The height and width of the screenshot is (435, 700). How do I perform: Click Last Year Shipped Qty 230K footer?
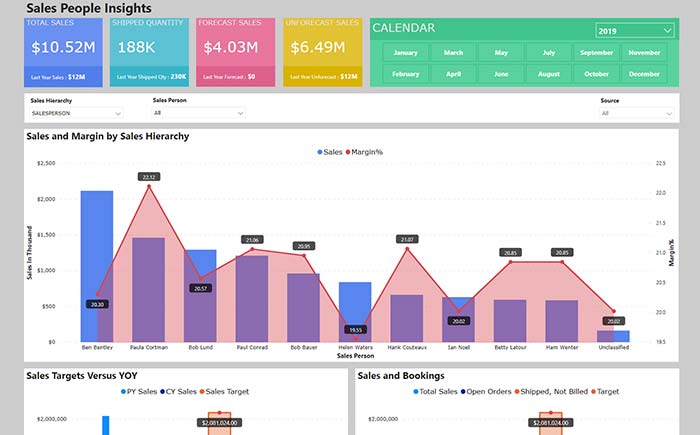coord(149,77)
